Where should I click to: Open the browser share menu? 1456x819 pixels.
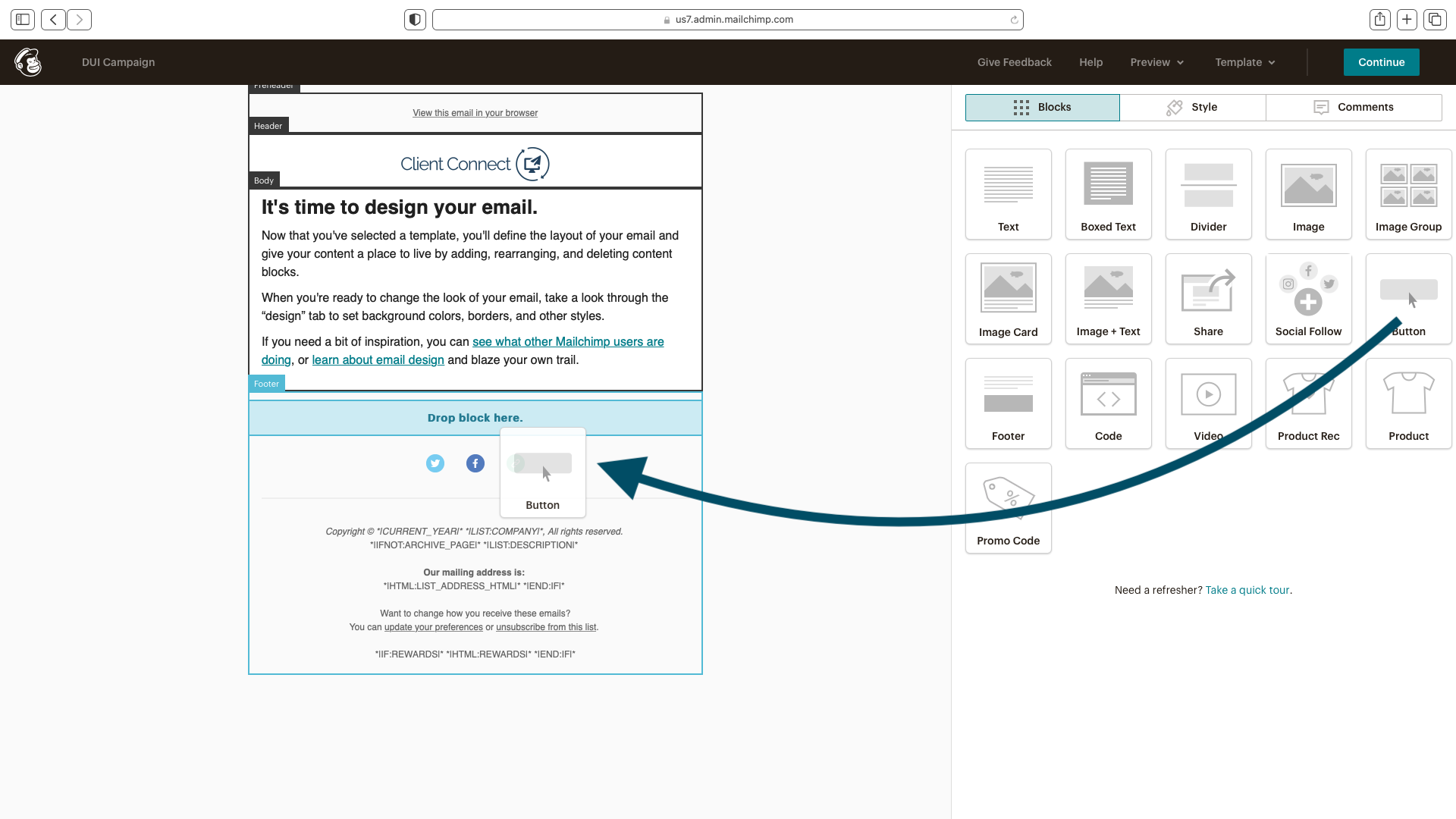(x=1380, y=20)
